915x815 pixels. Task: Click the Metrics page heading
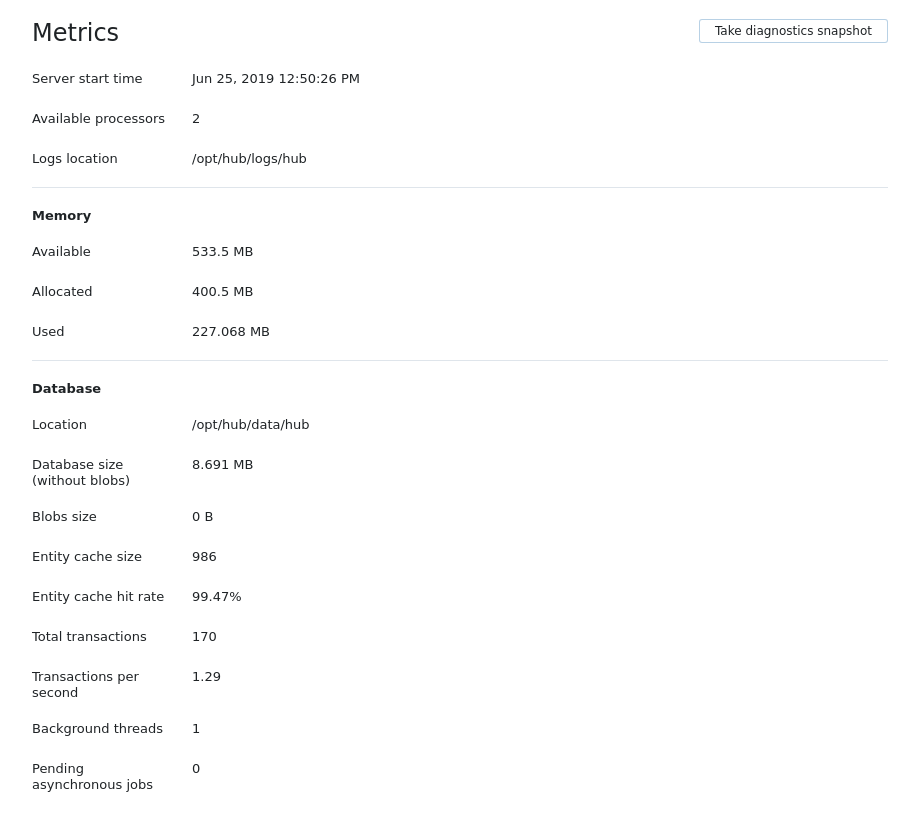click(x=75, y=32)
